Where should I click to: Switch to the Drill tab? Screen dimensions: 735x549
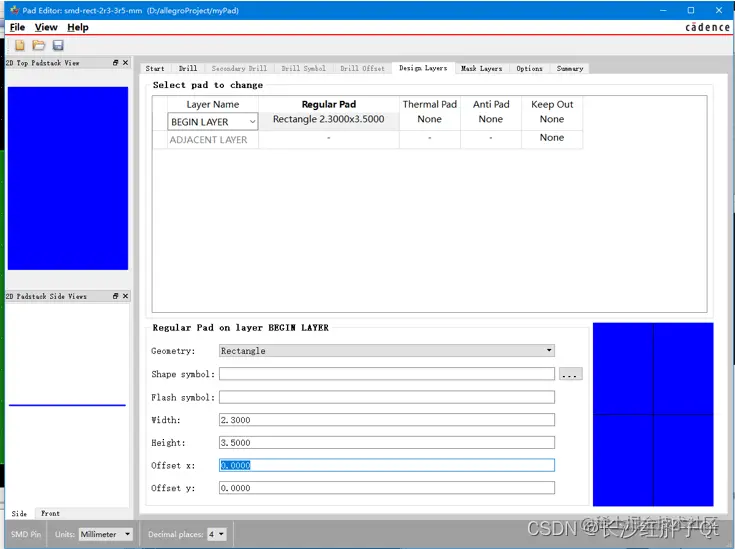[x=188, y=68]
